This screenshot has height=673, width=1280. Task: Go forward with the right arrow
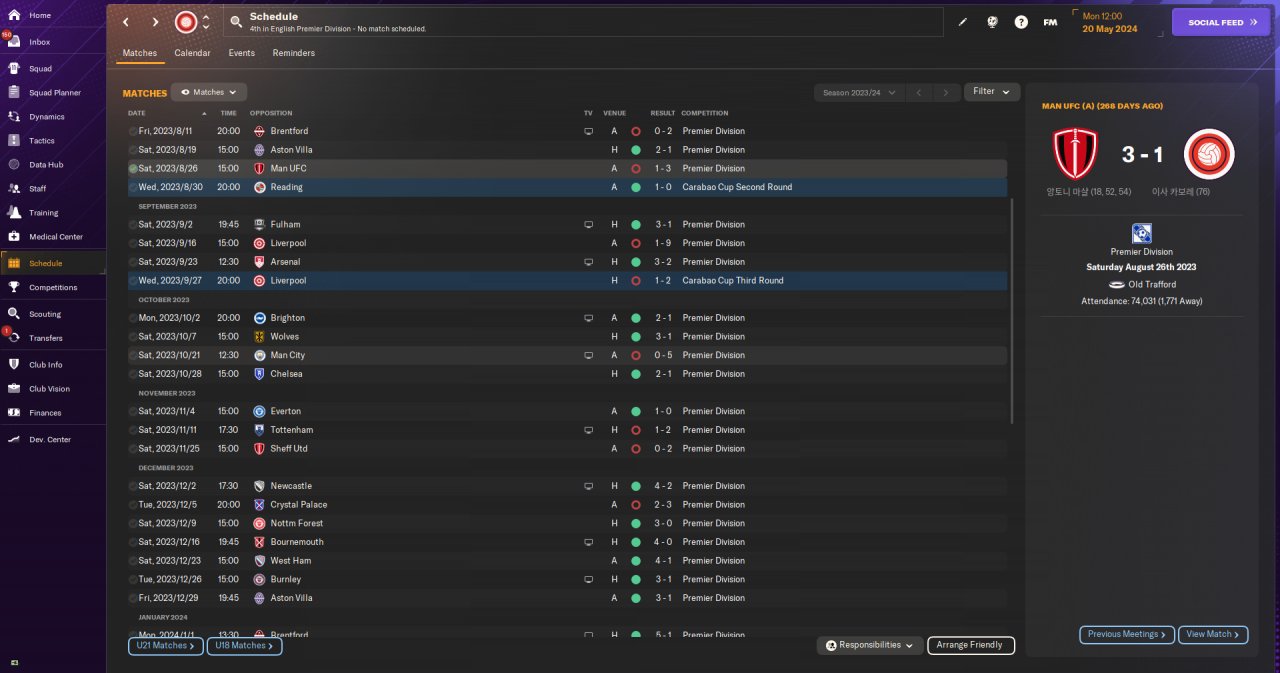[155, 22]
